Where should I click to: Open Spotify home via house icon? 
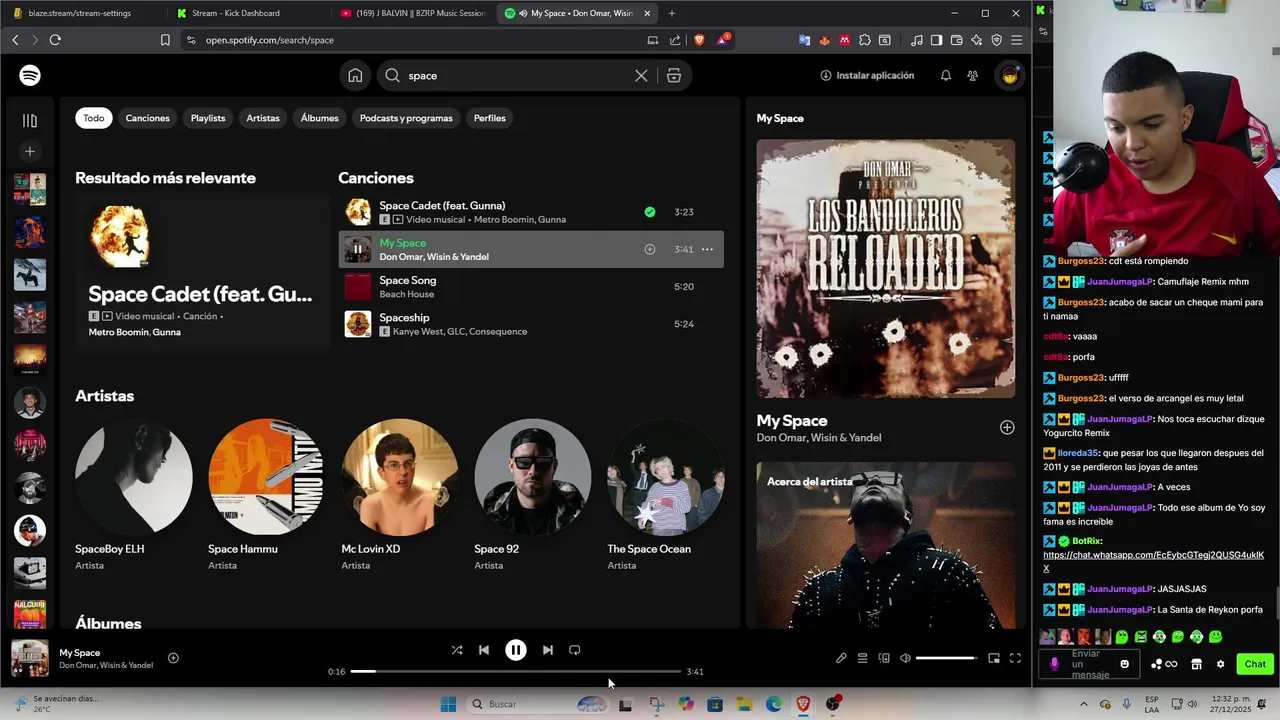click(x=355, y=75)
